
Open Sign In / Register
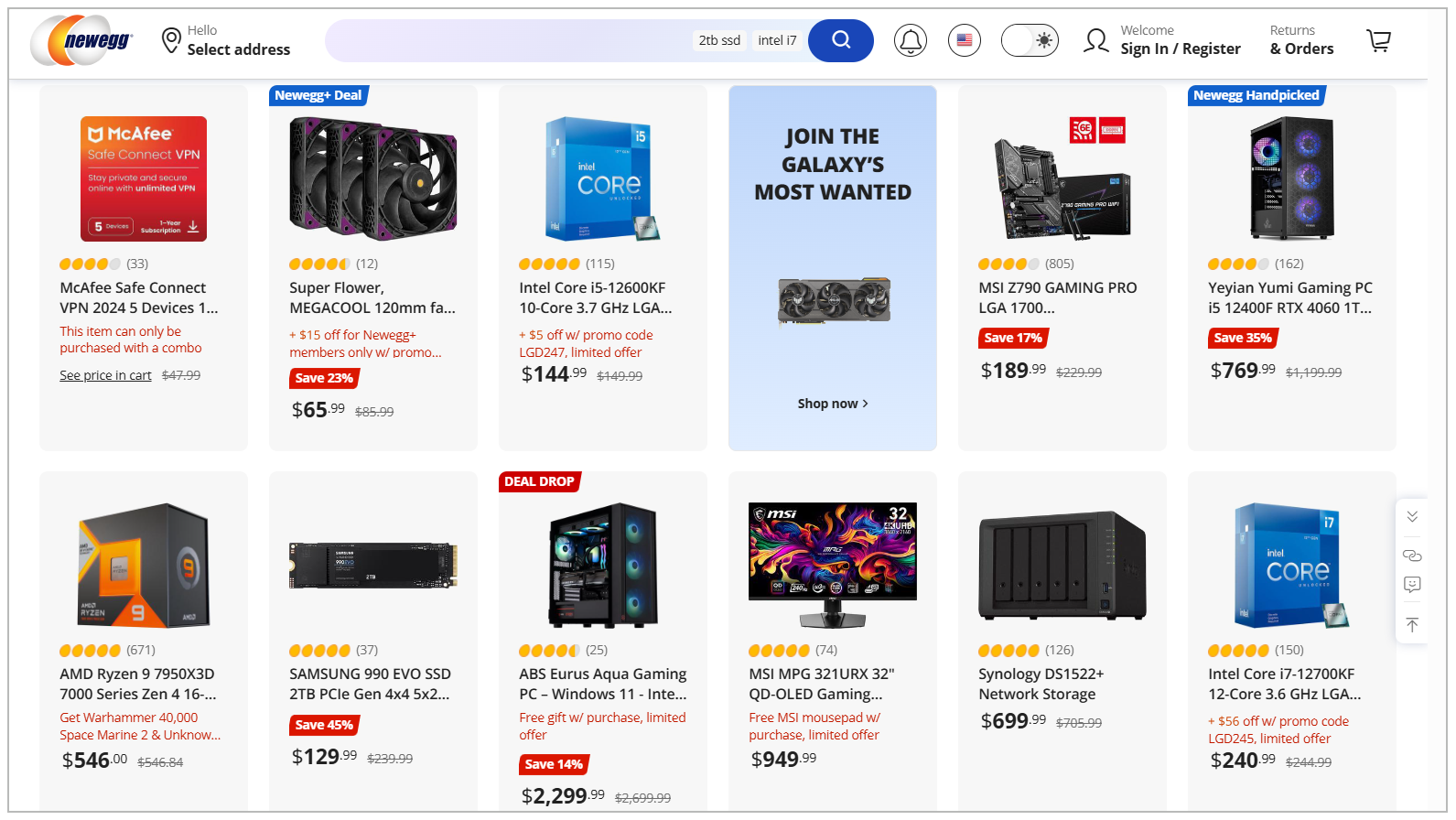[1181, 49]
